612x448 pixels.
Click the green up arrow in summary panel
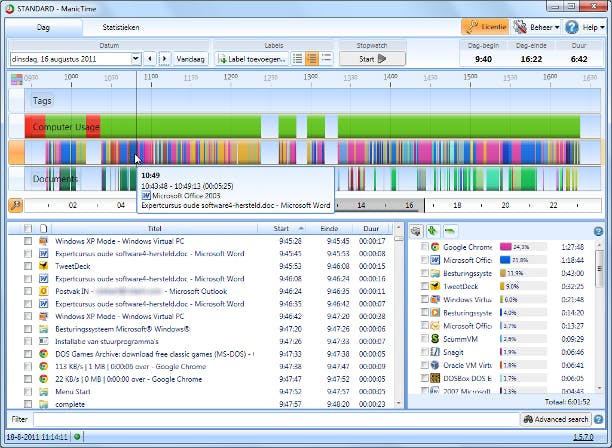433,230
